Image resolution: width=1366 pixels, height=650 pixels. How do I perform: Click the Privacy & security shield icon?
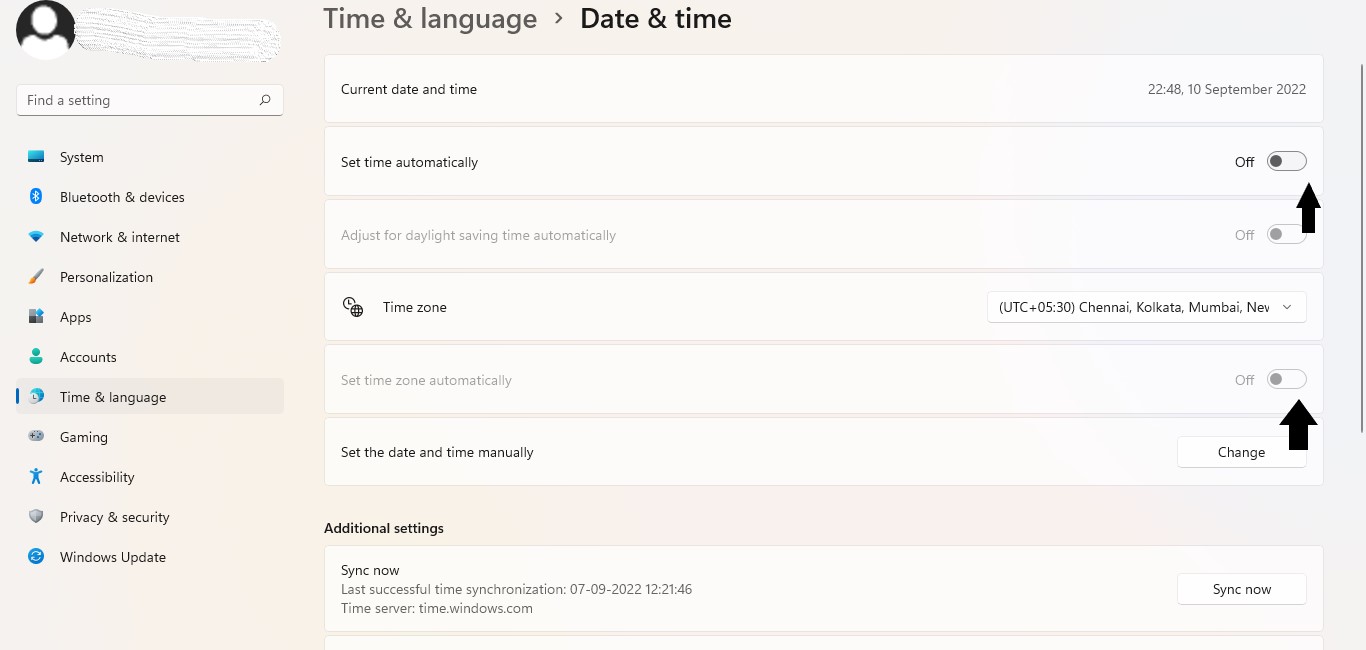point(36,517)
